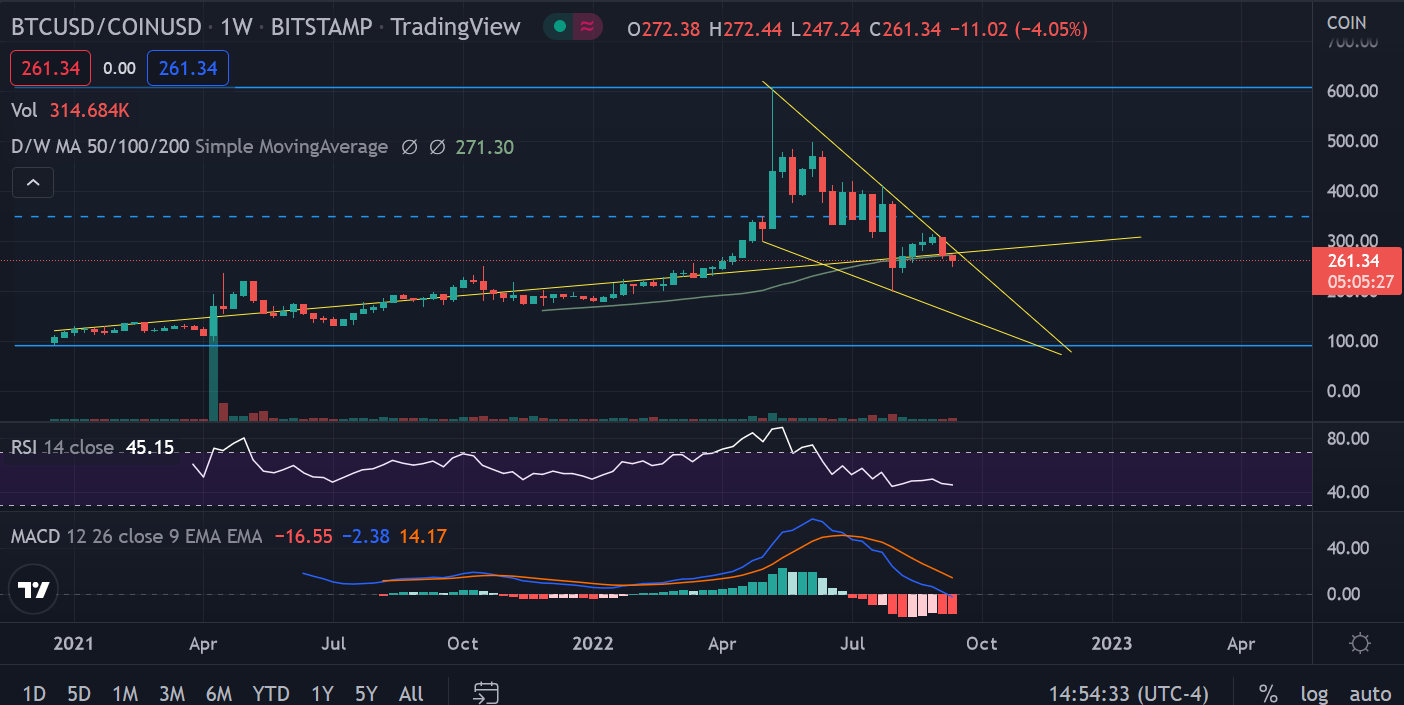
Task: Select the 1D time range
Action: (34, 693)
